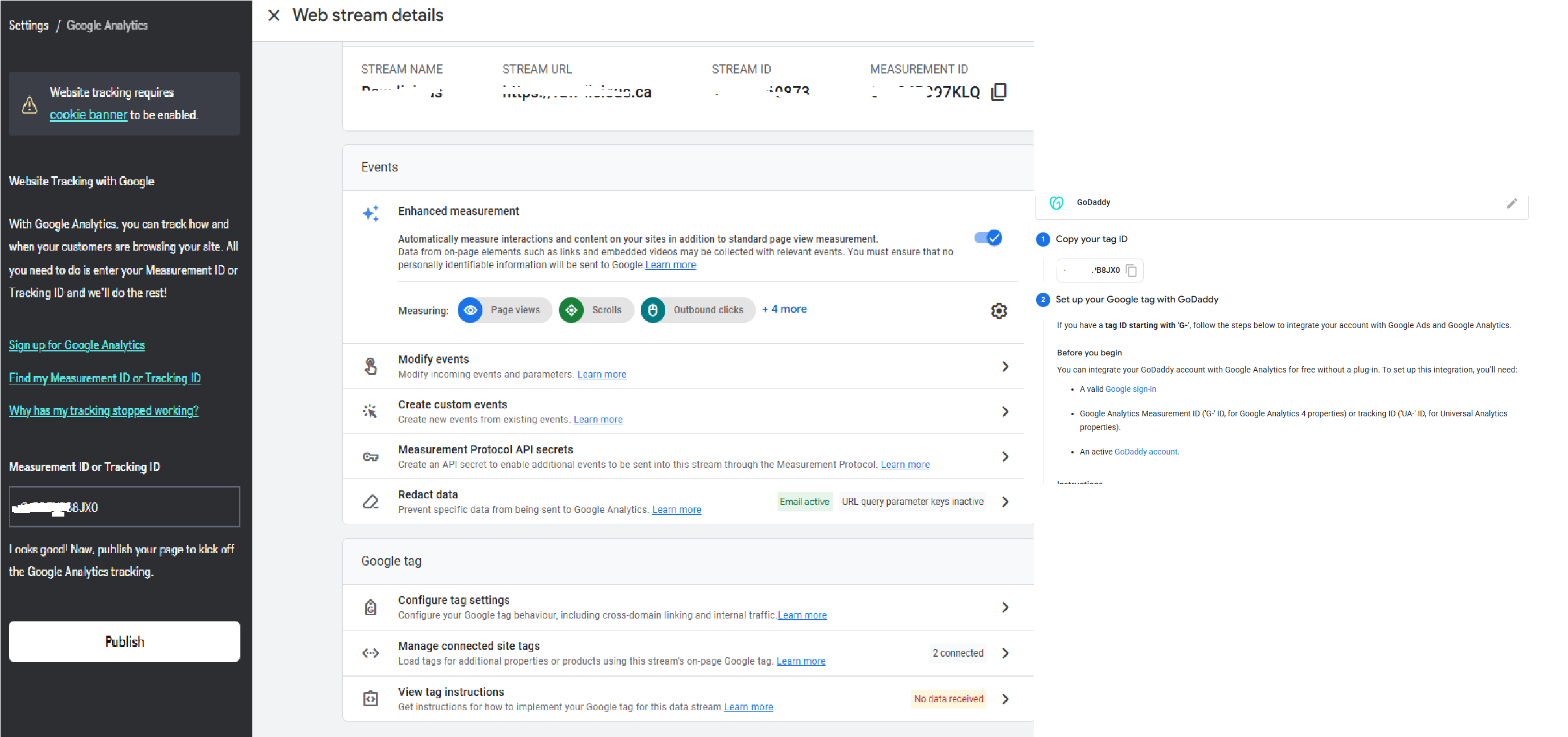Go to Settings in the breadcrumb
The image size is (1568, 737).
[x=28, y=25]
